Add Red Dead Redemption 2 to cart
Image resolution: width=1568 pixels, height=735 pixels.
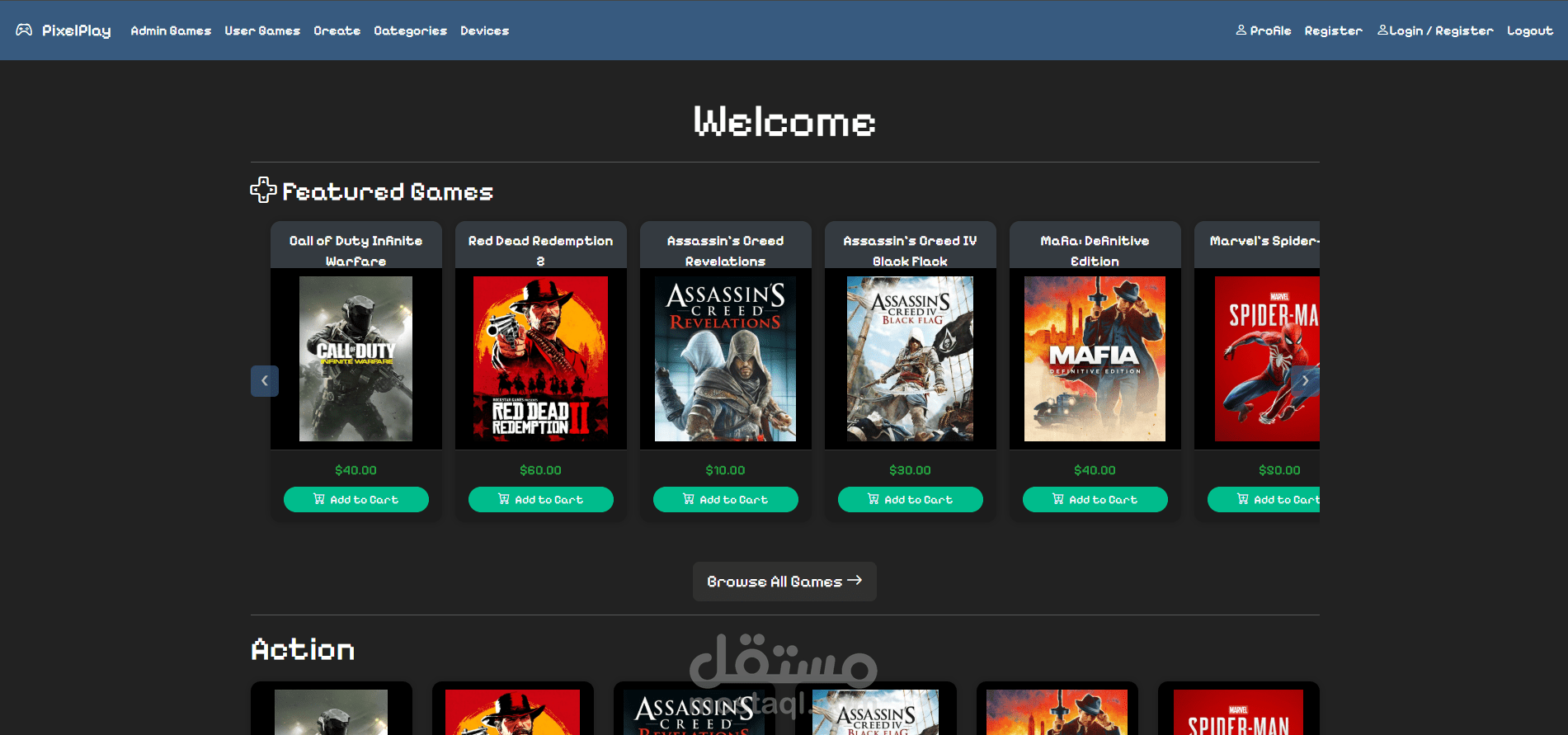pos(541,499)
